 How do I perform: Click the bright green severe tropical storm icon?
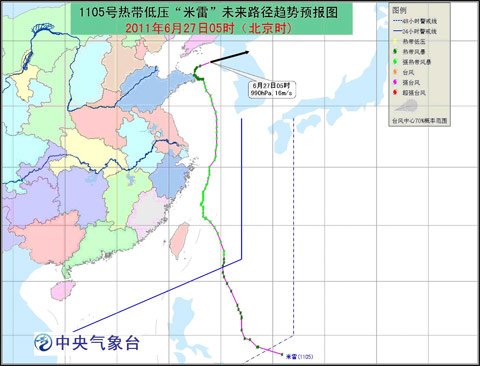(x=396, y=62)
